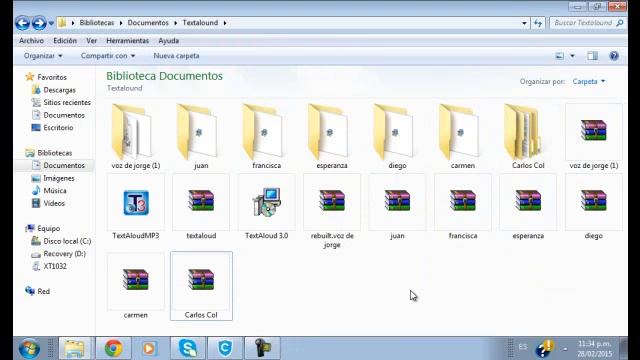The width and height of the screenshot is (640, 360).
Task: Open the Compartir con dropdown
Action: (x=108, y=56)
